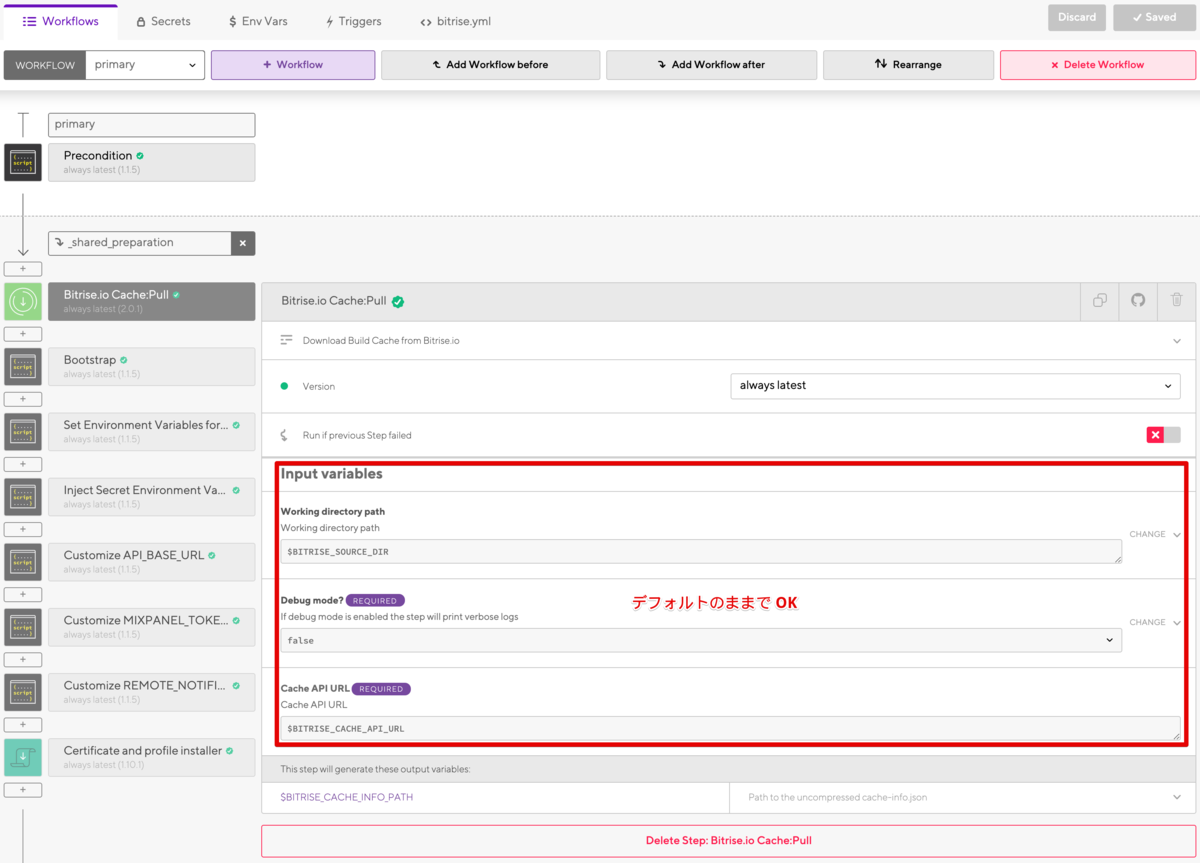Image resolution: width=1200 pixels, height=863 pixels.
Task: Open the Env Vars tab
Action: (259, 21)
